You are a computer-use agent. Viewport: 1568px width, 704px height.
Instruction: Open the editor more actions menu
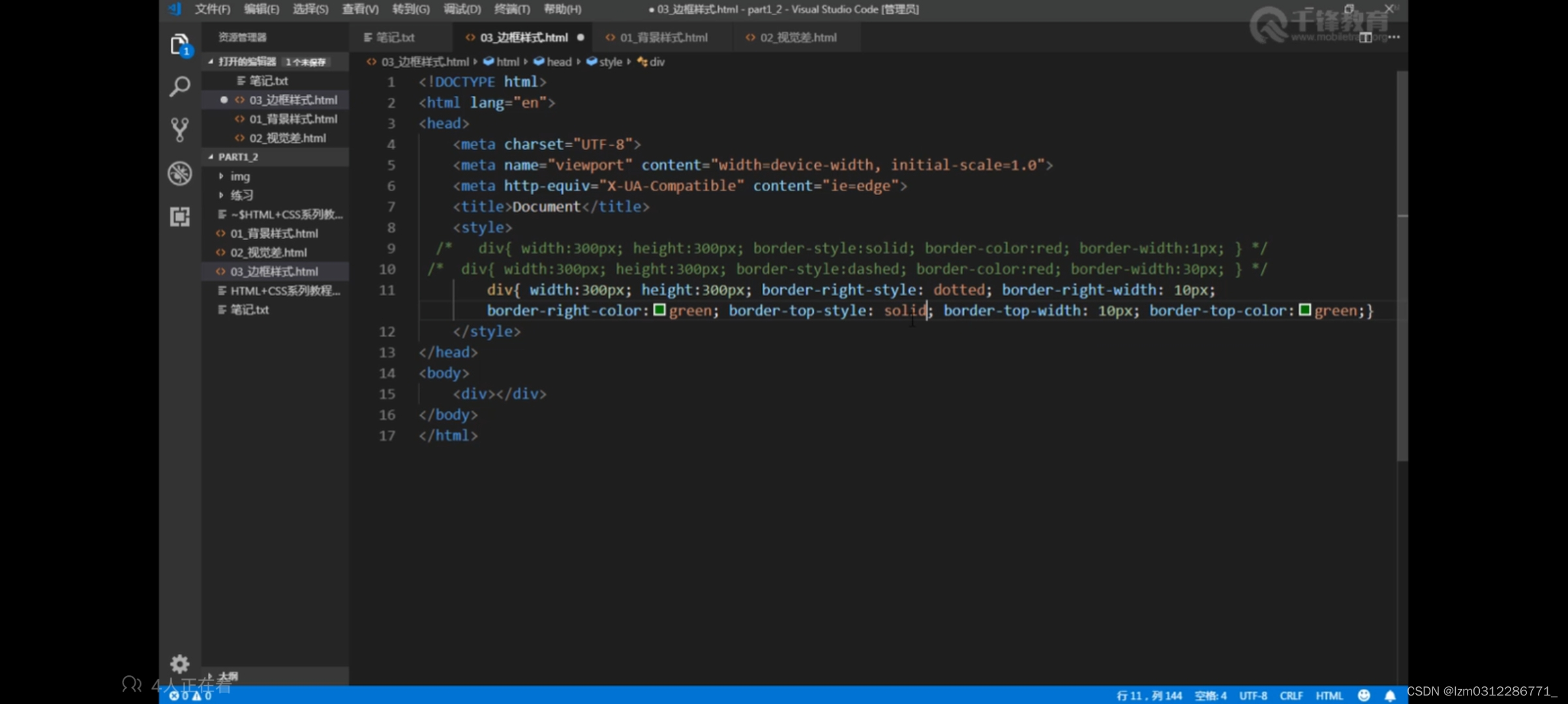pos(1394,37)
